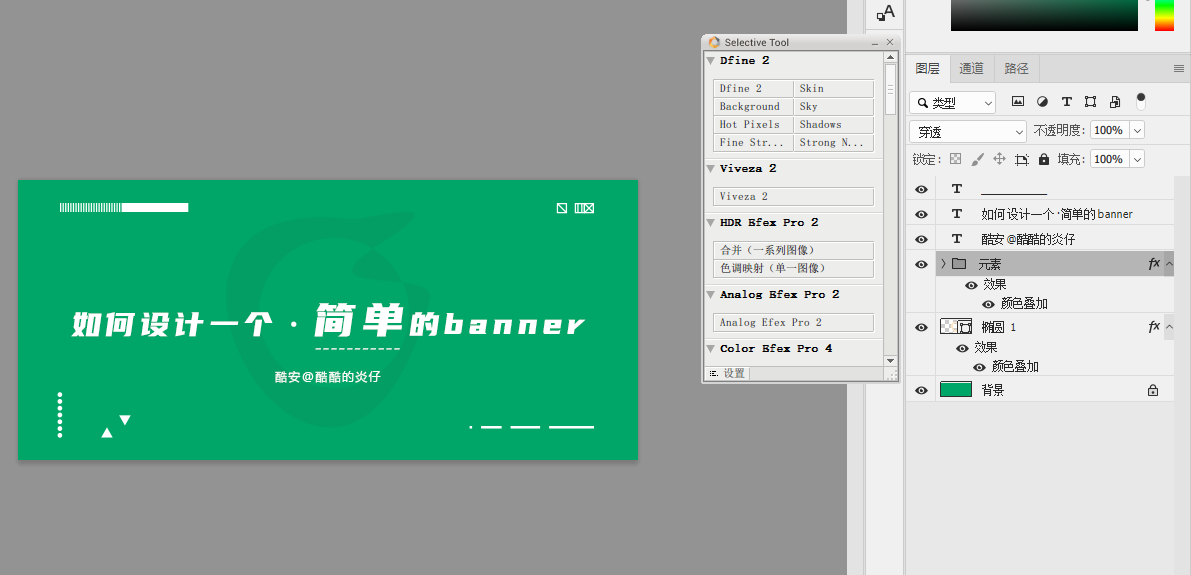Expand the 元素 group folder
The image size is (1191, 575).
943,264
